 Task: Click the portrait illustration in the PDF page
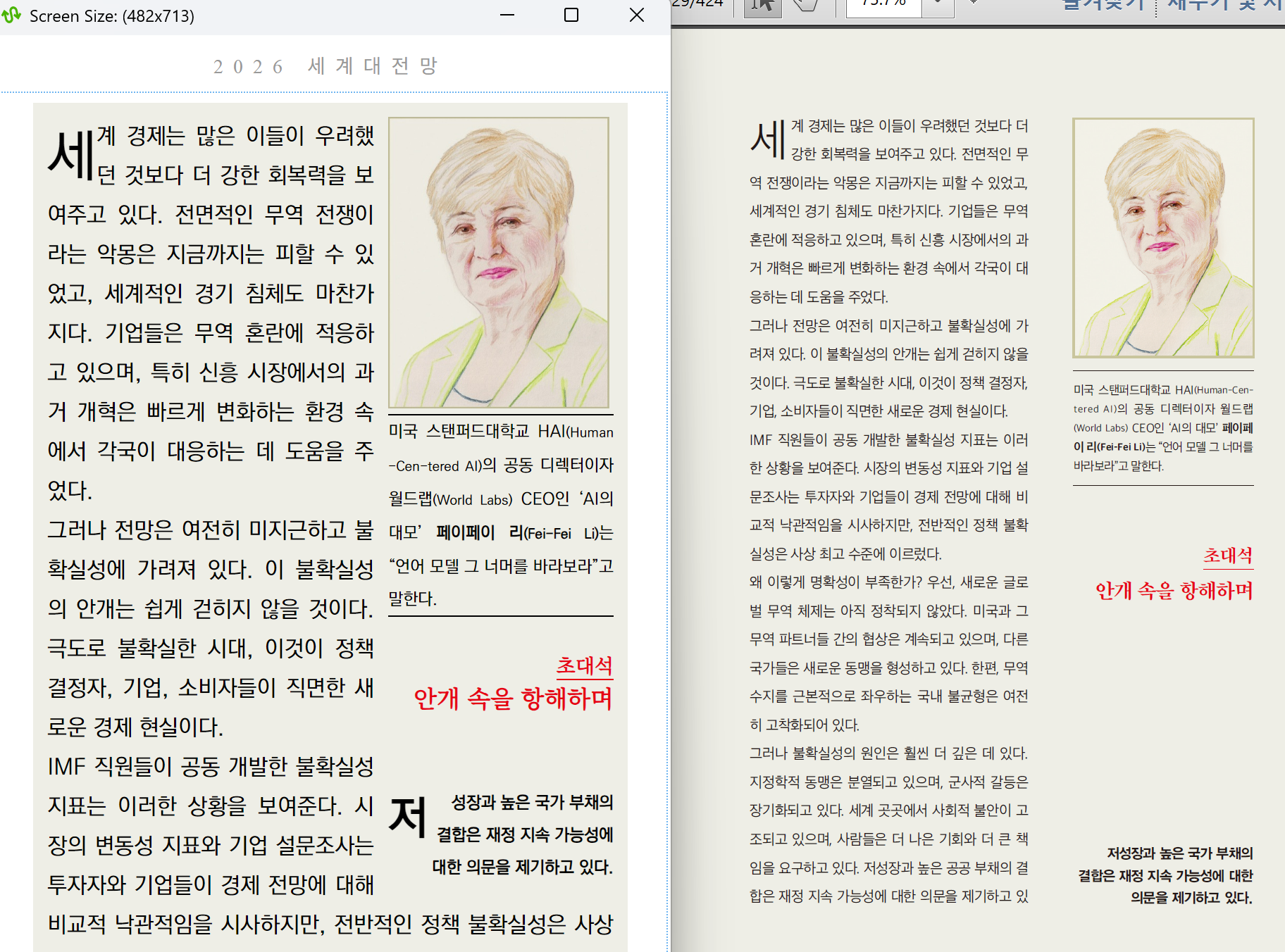[x=1163, y=238]
